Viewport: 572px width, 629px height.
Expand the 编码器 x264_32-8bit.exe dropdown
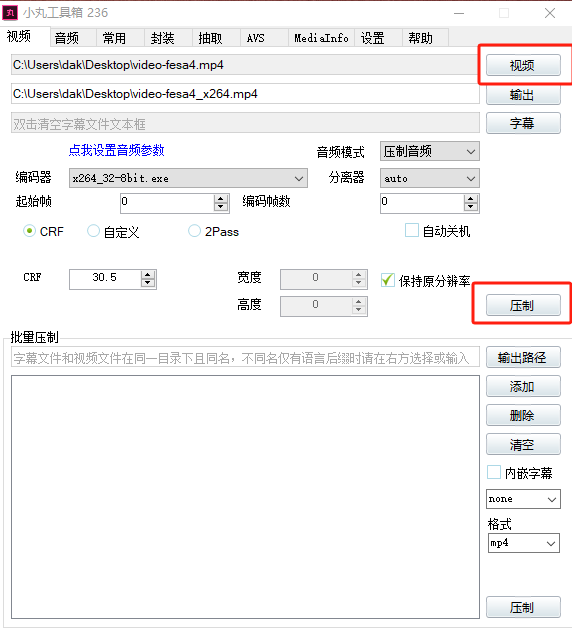point(188,179)
